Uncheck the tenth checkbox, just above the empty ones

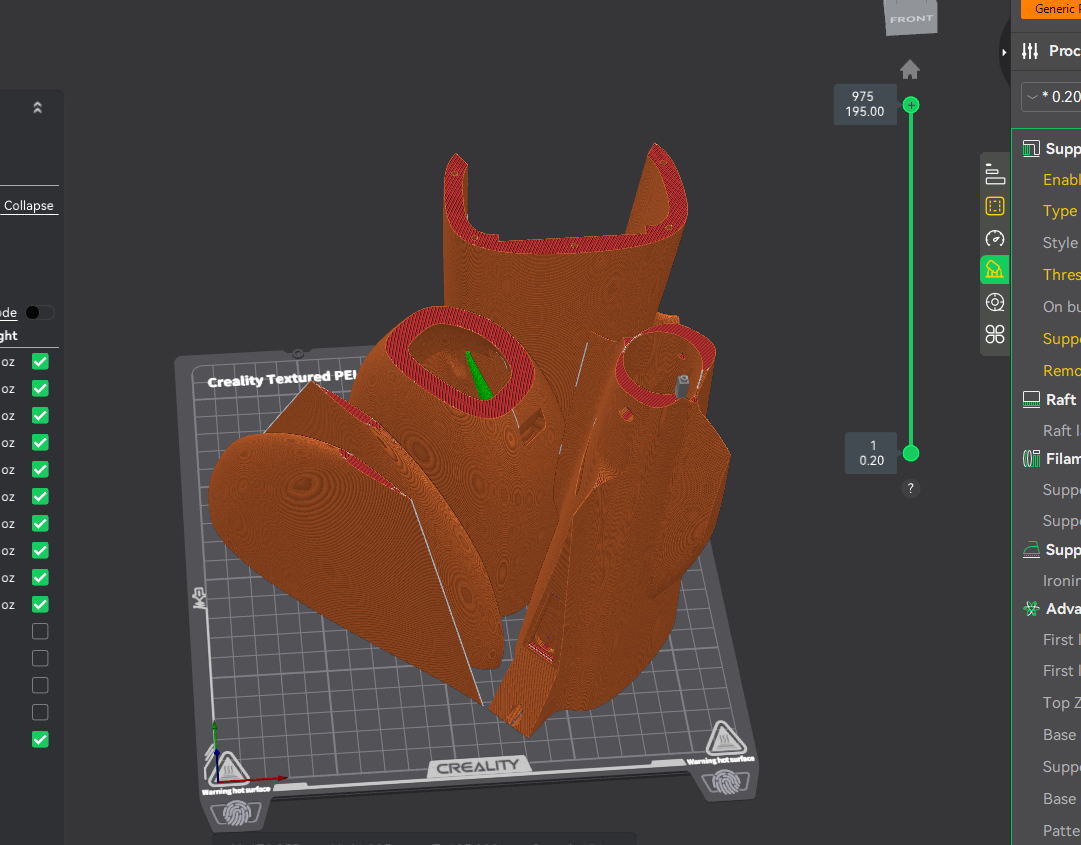(40, 604)
